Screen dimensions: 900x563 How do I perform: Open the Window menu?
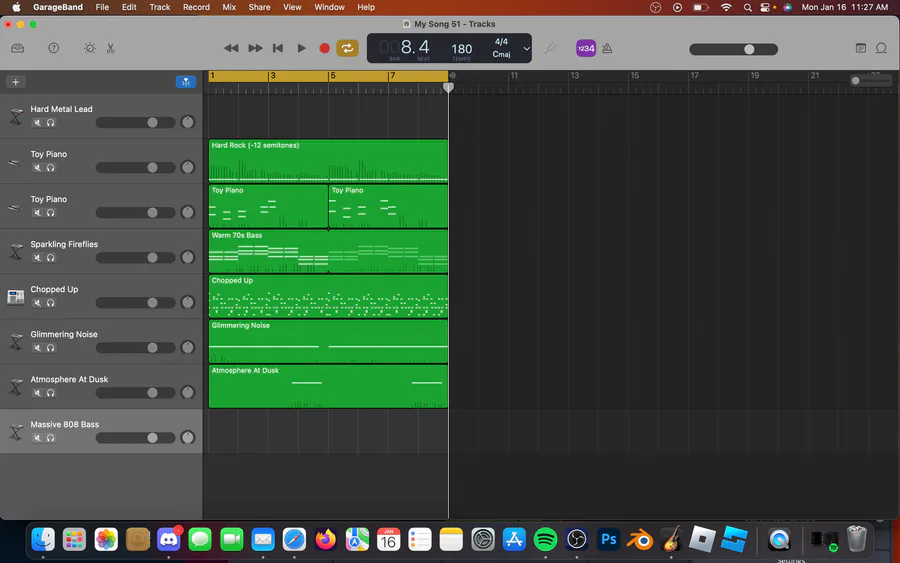click(x=329, y=7)
